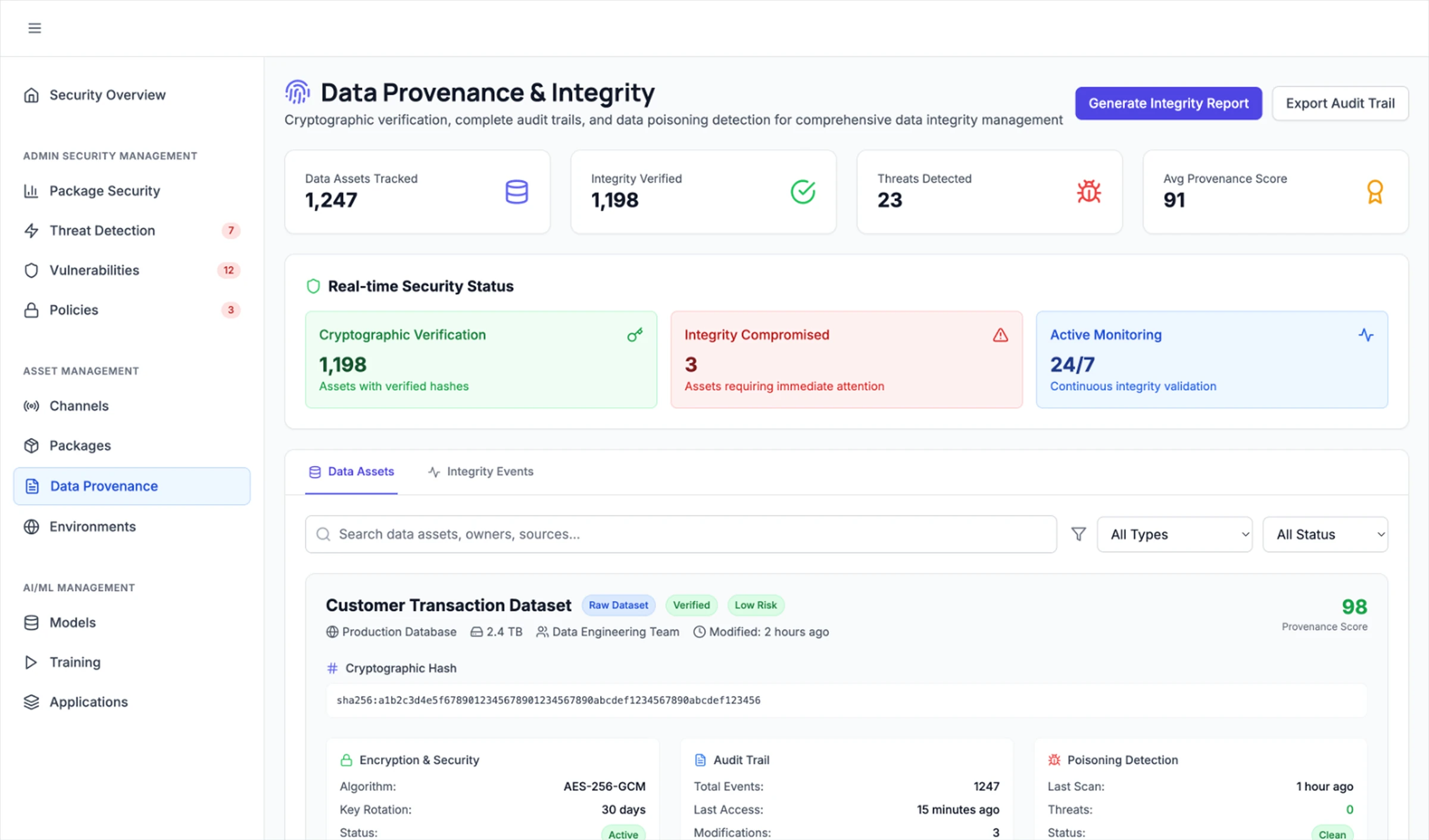Click the database icon in the Data Assets Tracked card

516,192
